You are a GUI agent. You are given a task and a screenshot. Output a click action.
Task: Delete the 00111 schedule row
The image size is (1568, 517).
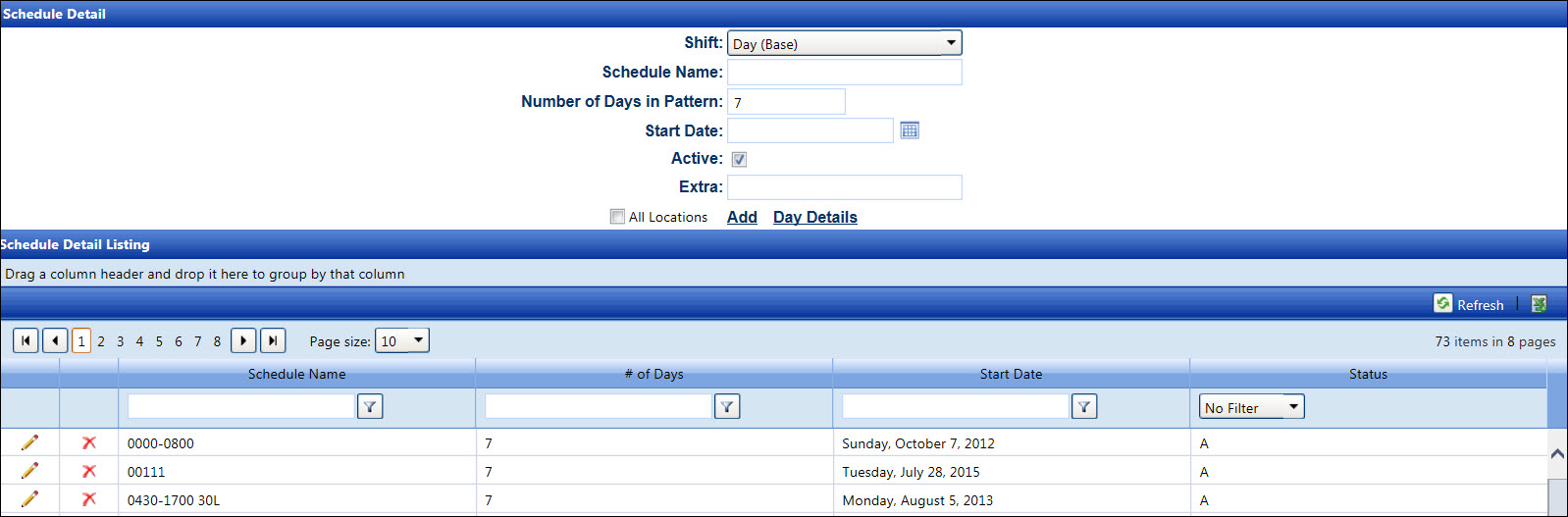88,472
